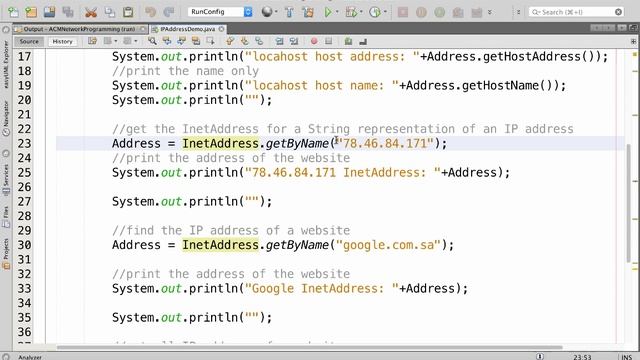This screenshot has width=640, height=360.
Task: Click the horizontal editor scrollbar
Action: point(309,348)
